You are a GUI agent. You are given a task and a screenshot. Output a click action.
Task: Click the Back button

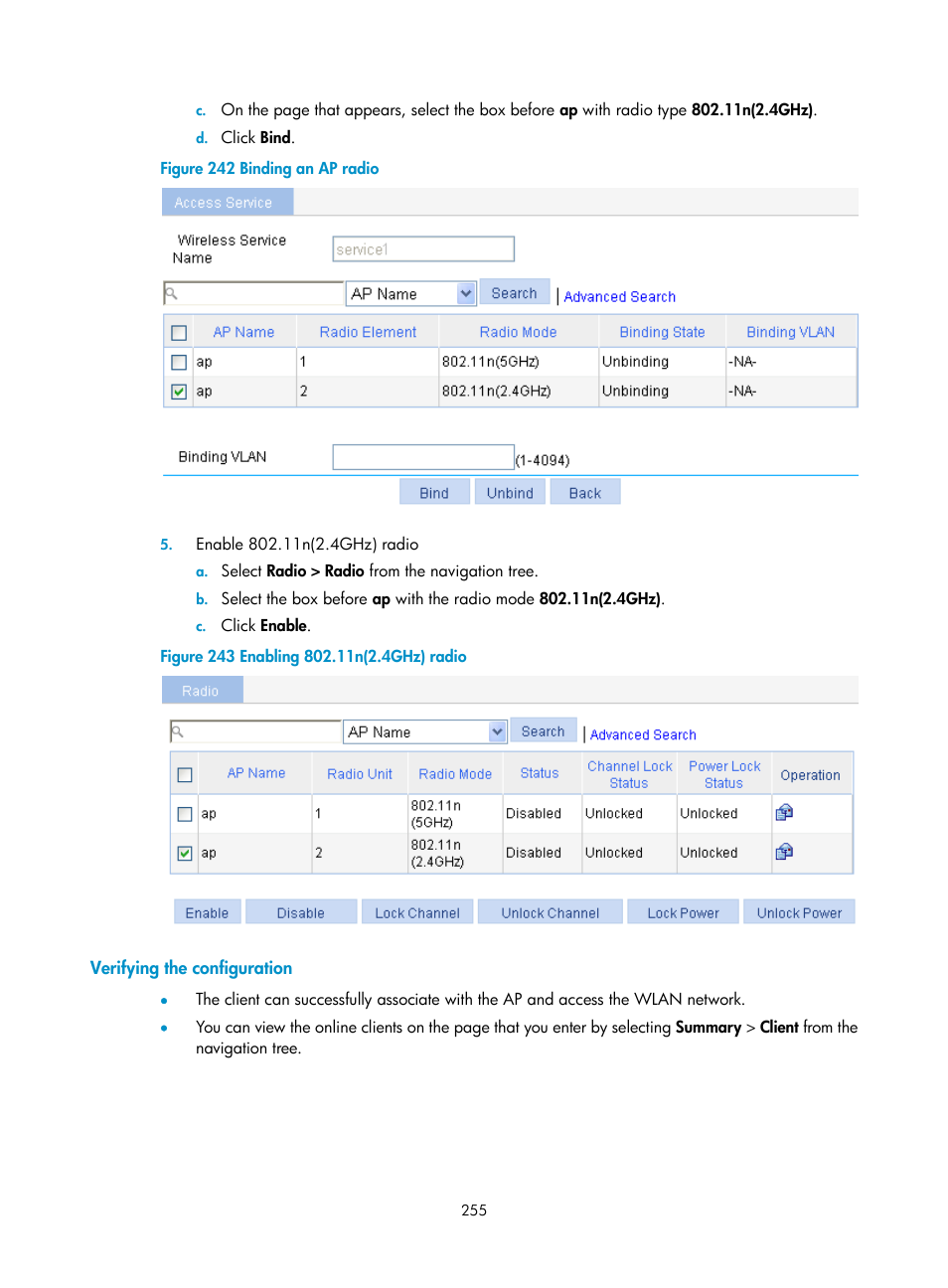click(x=585, y=492)
